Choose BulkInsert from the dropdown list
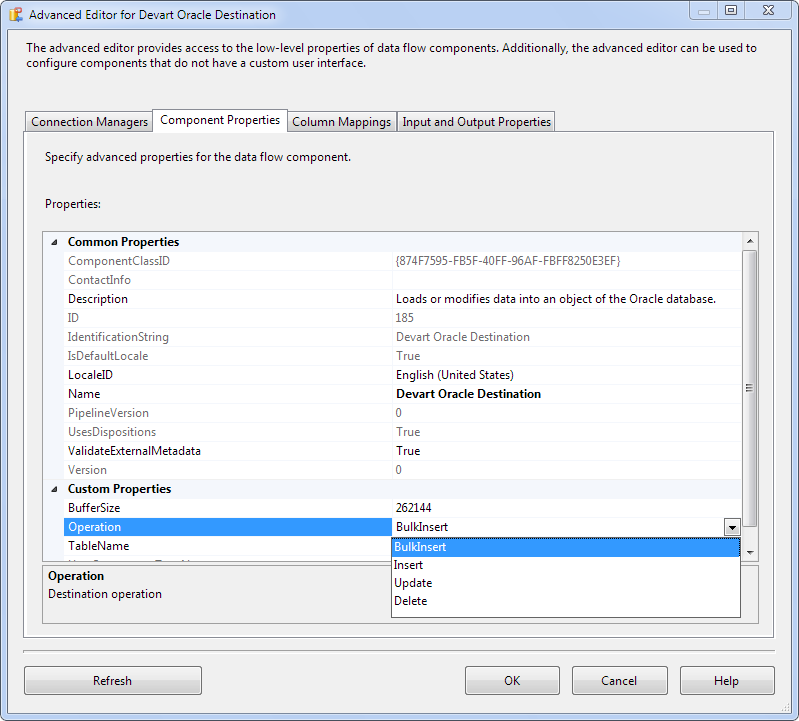Image resolution: width=799 pixels, height=721 pixels. click(x=566, y=547)
